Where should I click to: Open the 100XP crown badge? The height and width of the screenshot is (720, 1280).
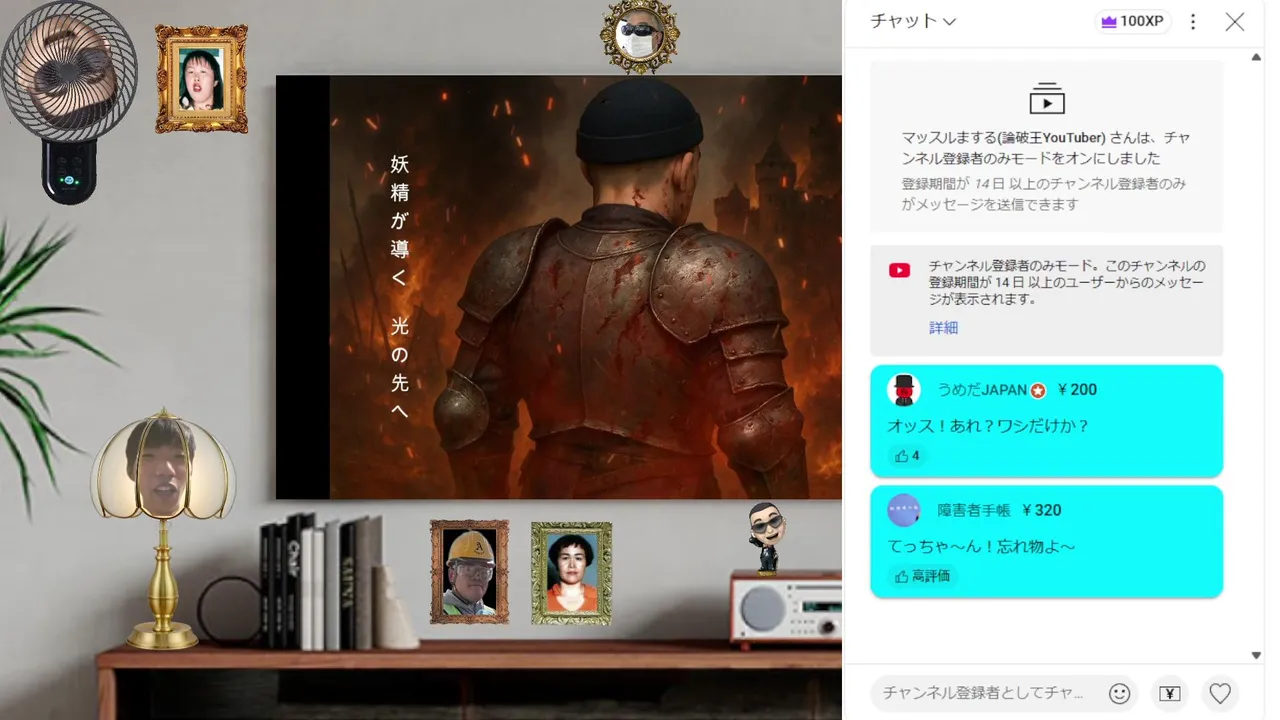(1133, 21)
